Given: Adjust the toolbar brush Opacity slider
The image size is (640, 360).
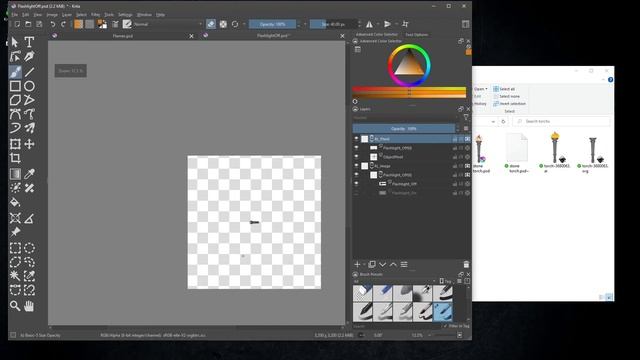Looking at the screenshot, I should [272, 24].
